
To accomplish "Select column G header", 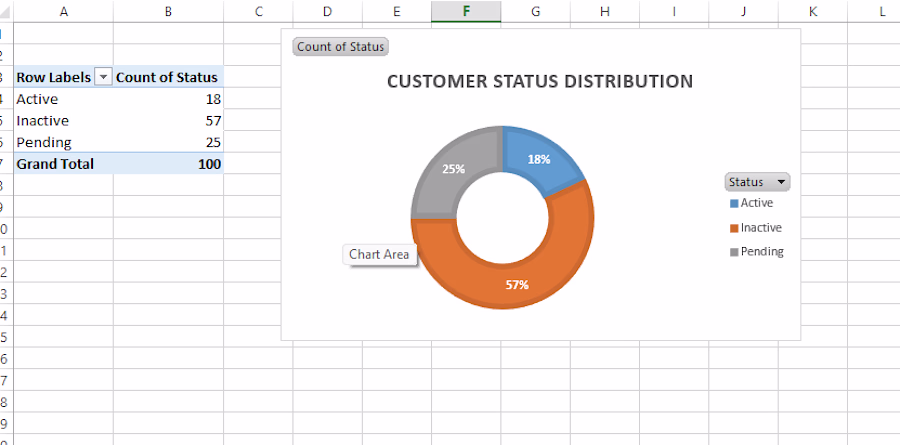I will [x=536, y=11].
